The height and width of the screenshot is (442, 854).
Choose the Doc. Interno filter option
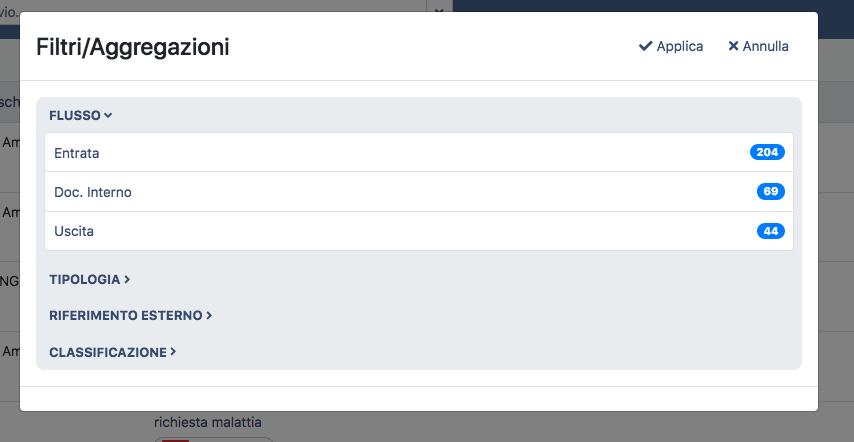click(x=93, y=192)
